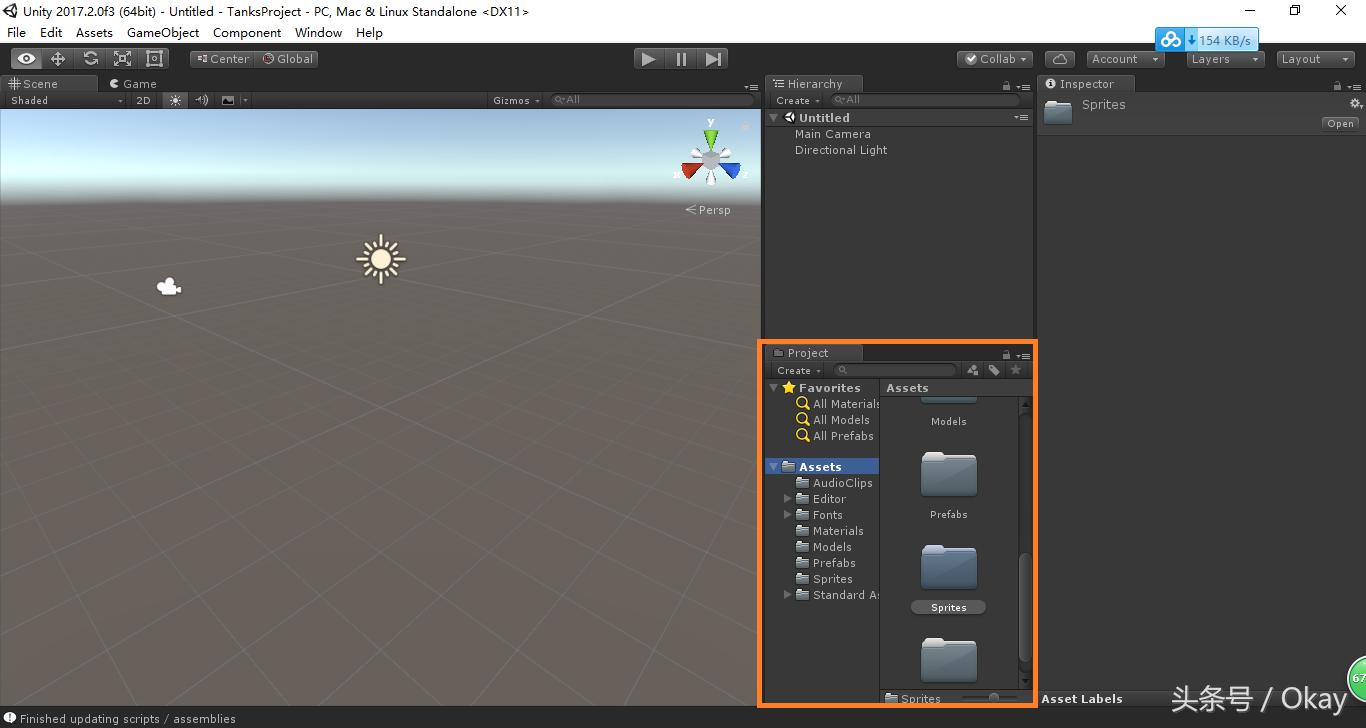Select the Rotate tool
Screen dimensions: 1366x728
[90, 58]
